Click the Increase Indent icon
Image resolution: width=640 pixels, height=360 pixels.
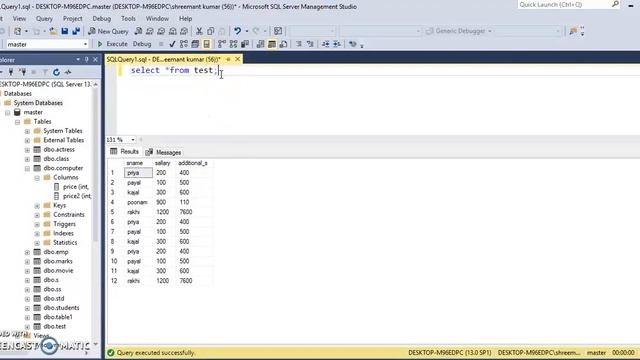coord(337,44)
